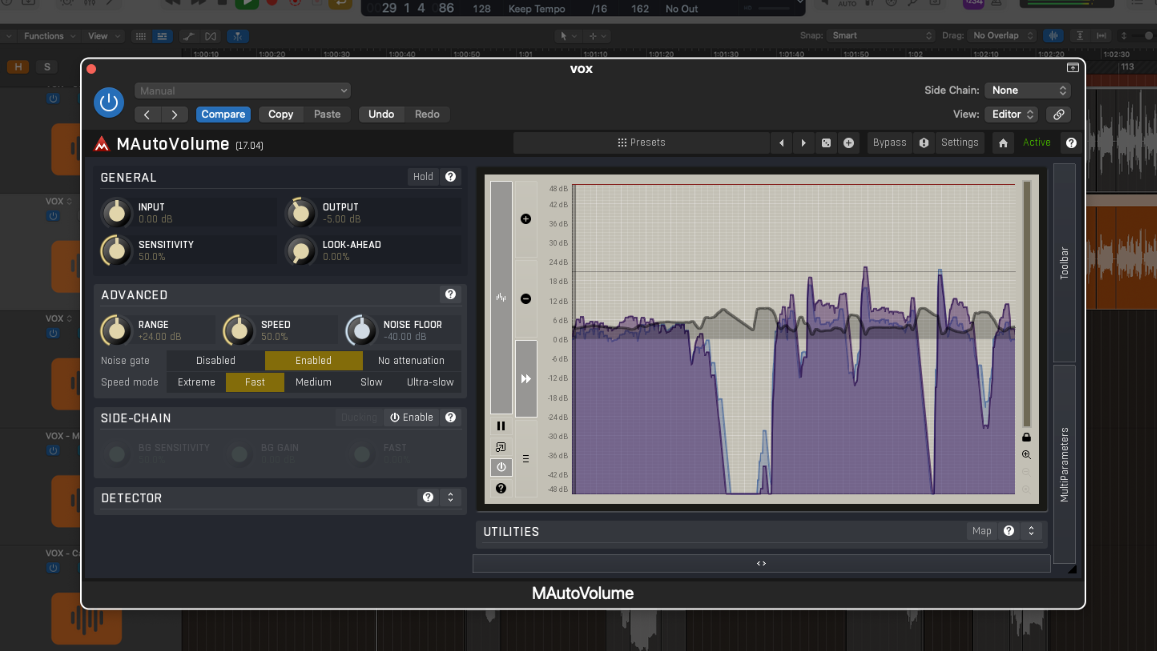Open the Settings menu

pos(959,142)
